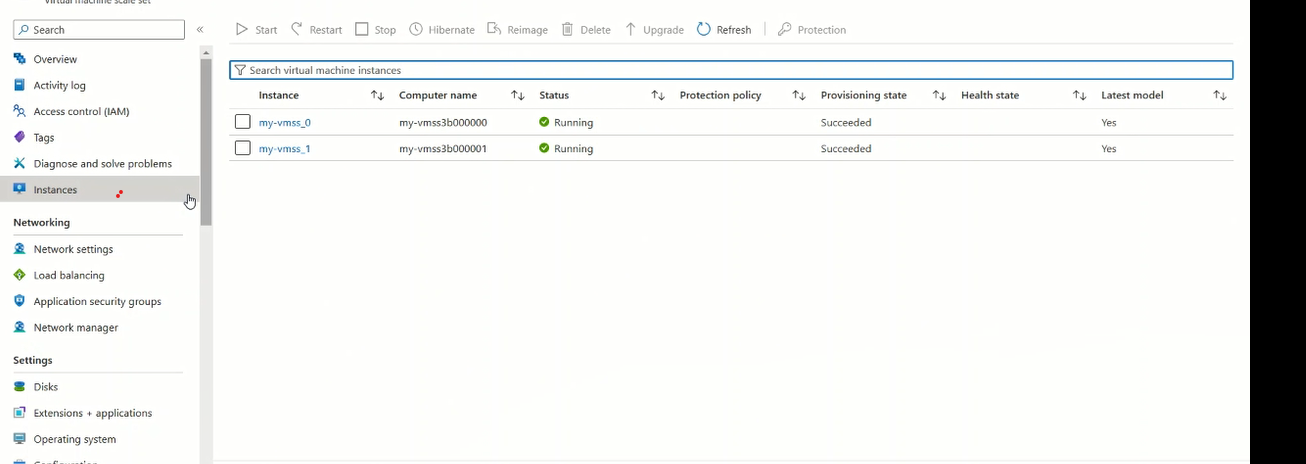Open Diagnose and solve problems
The width and height of the screenshot is (1306, 464).
[x=102, y=163]
